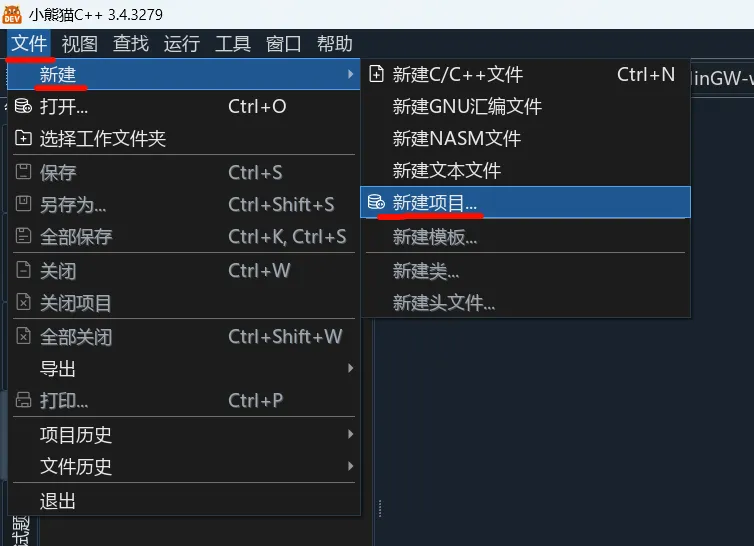
Task: Open the 工具 menu
Action: tap(233, 43)
